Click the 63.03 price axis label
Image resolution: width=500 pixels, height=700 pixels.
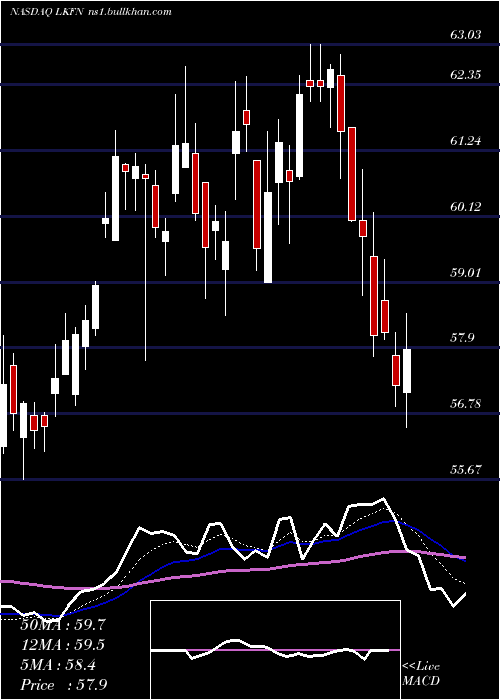[466, 34]
